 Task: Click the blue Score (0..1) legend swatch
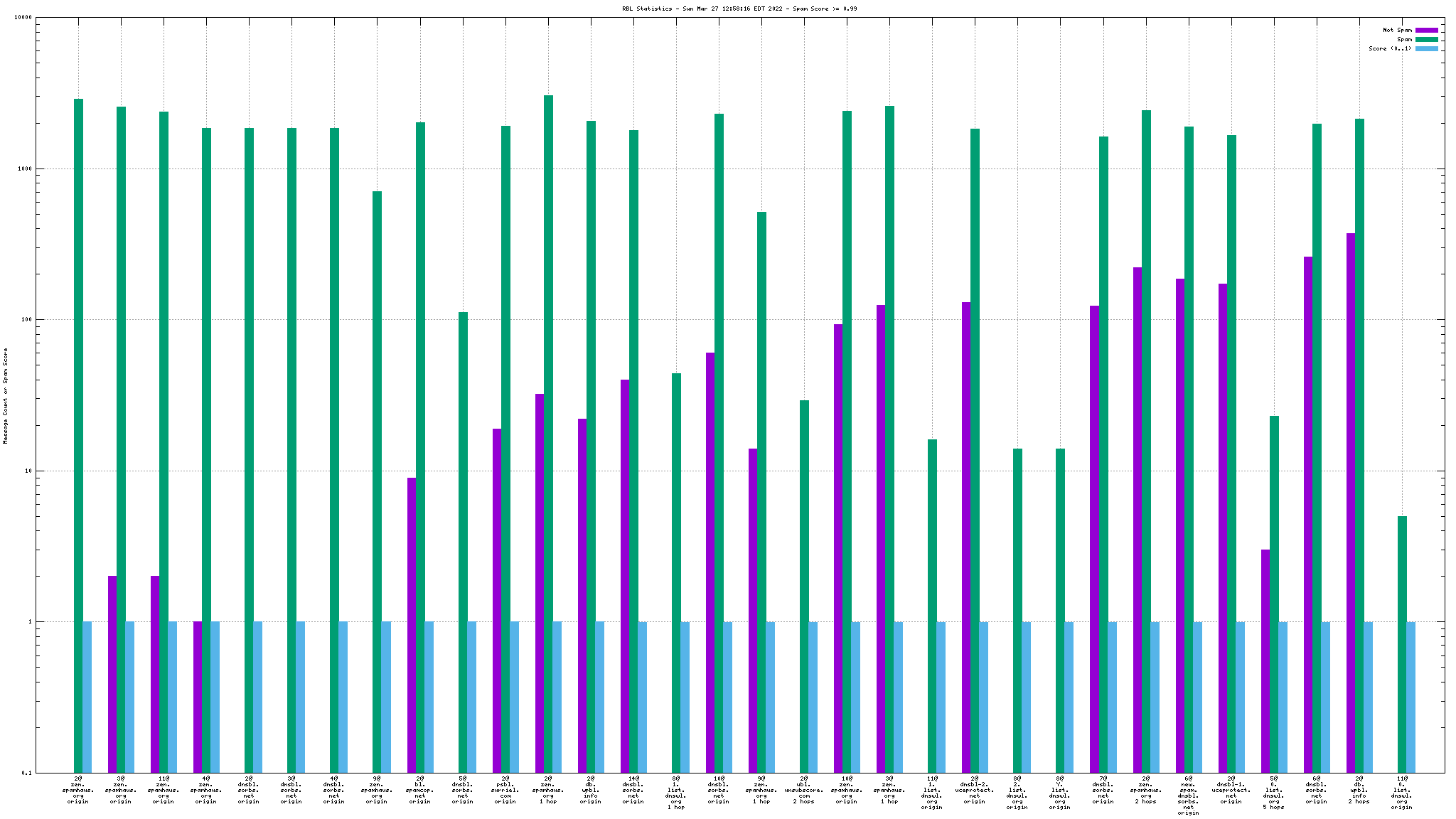(x=1426, y=48)
